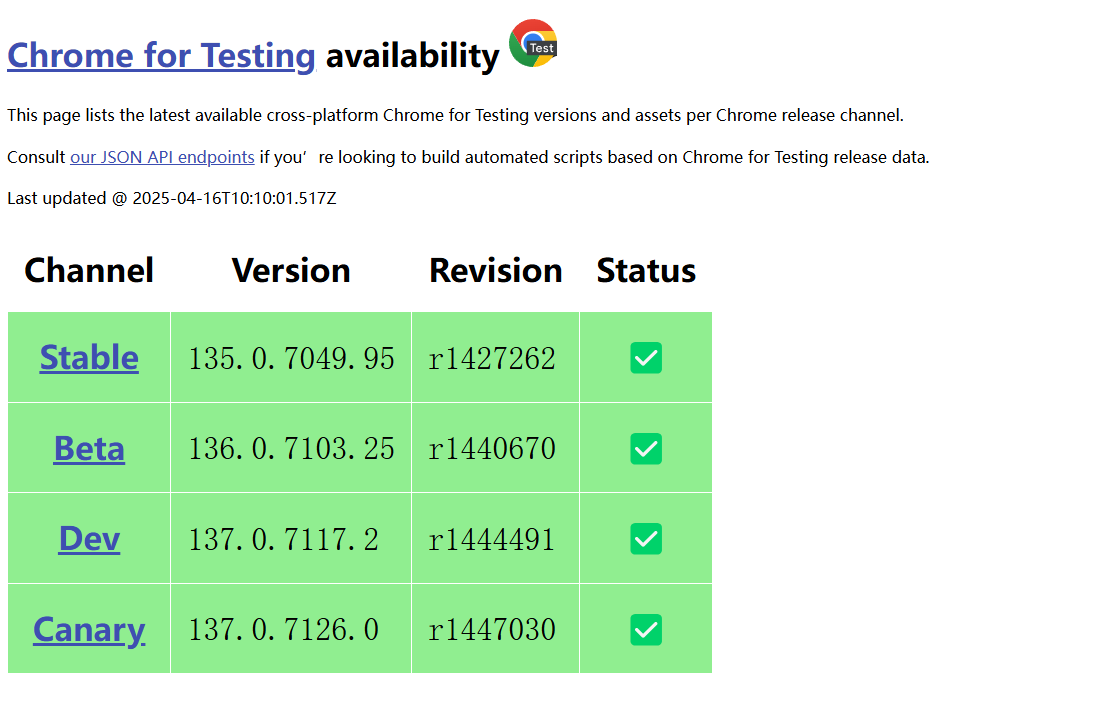
Task: Click the Channel column header
Action: 89,270
